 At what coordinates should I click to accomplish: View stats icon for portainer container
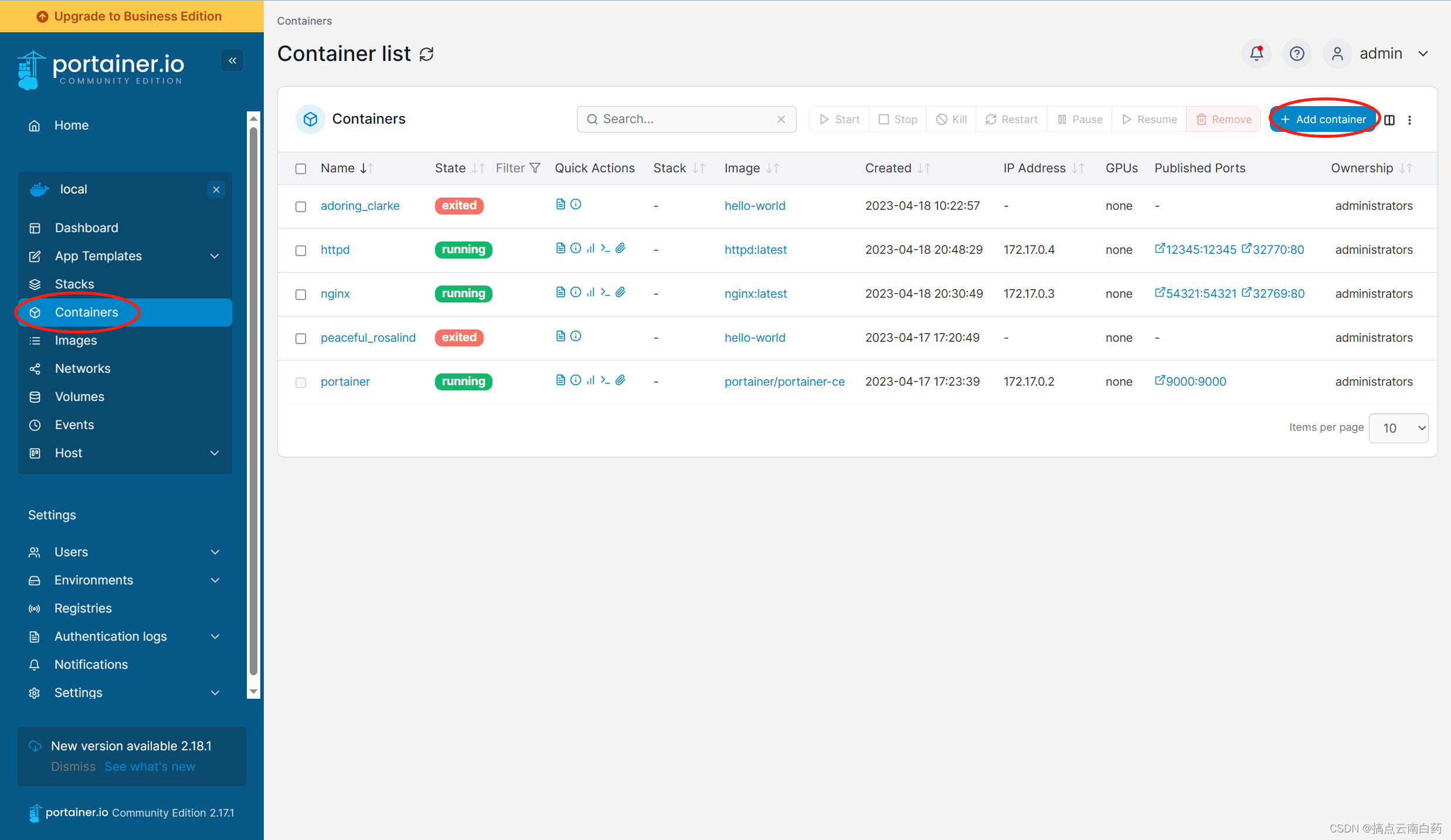(590, 380)
